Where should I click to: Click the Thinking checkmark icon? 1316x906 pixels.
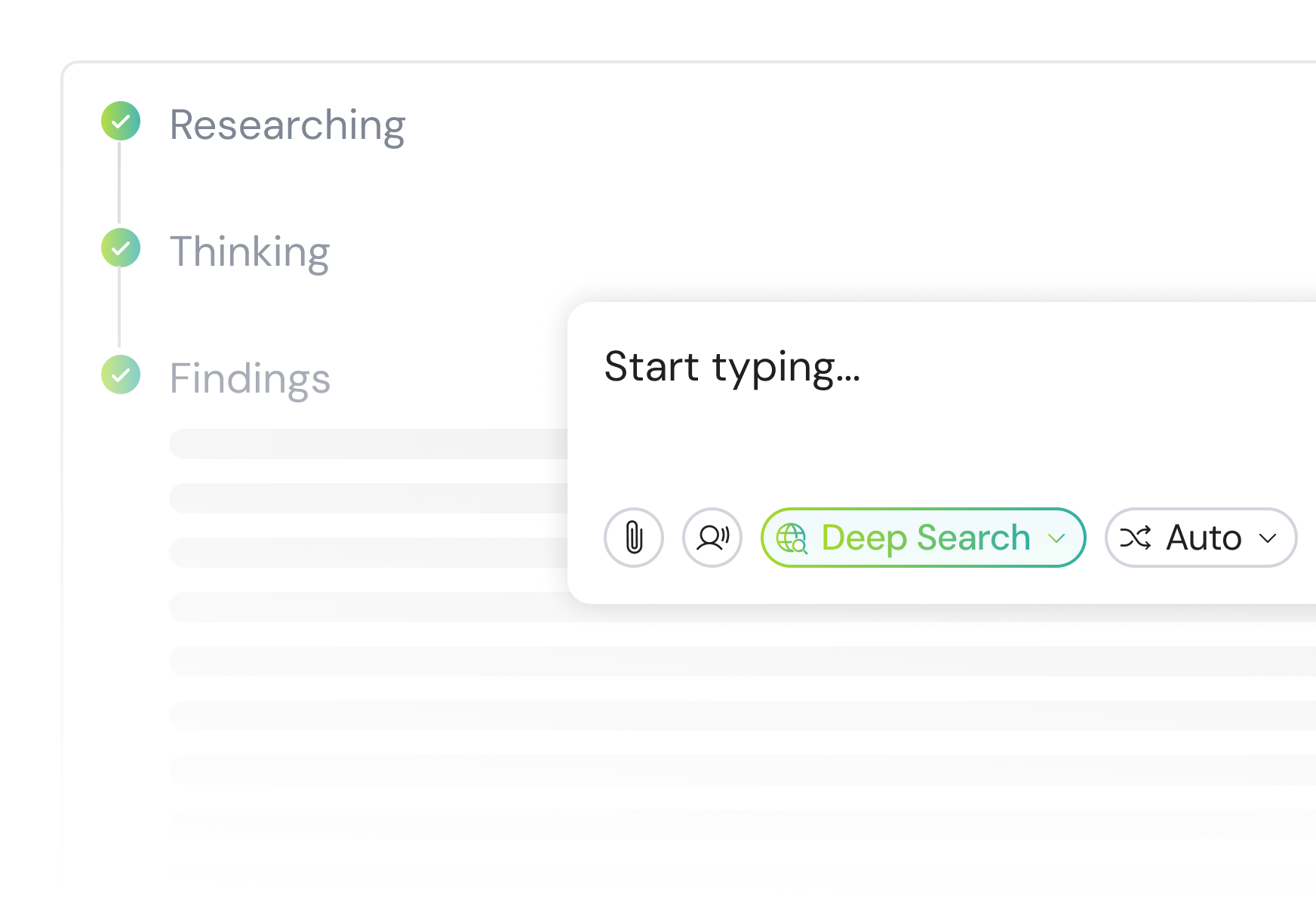pyautogui.click(x=121, y=248)
